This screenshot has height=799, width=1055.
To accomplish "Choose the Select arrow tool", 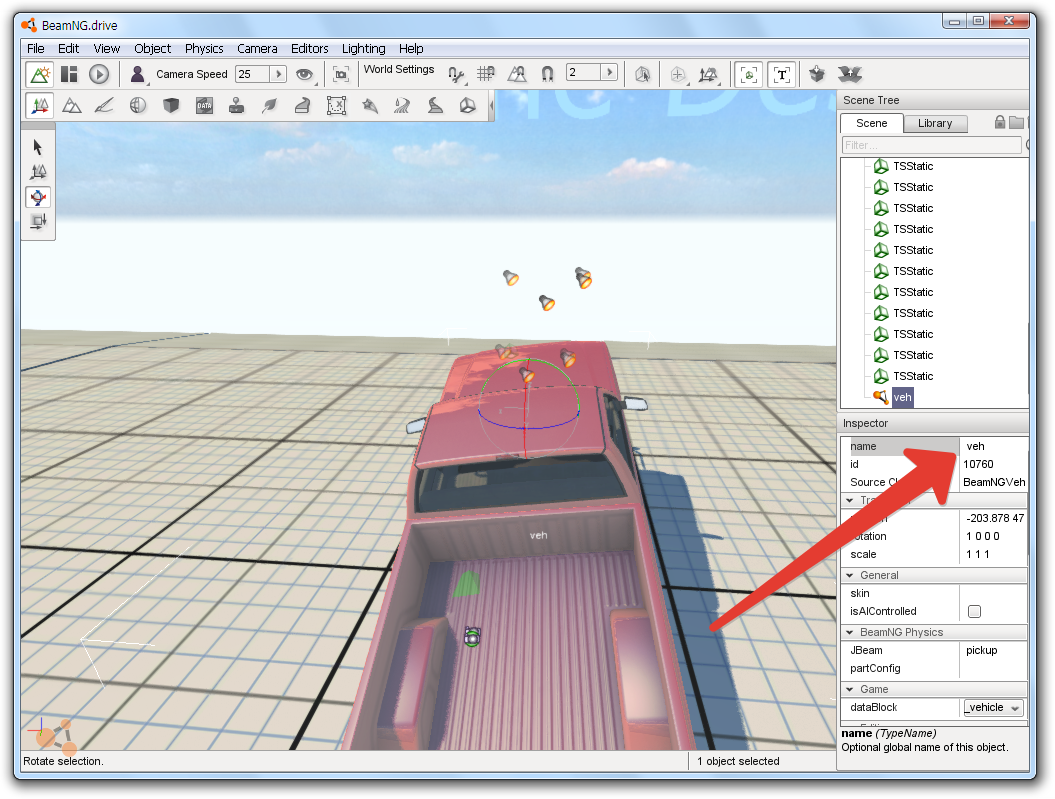I will (x=38, y=147).
